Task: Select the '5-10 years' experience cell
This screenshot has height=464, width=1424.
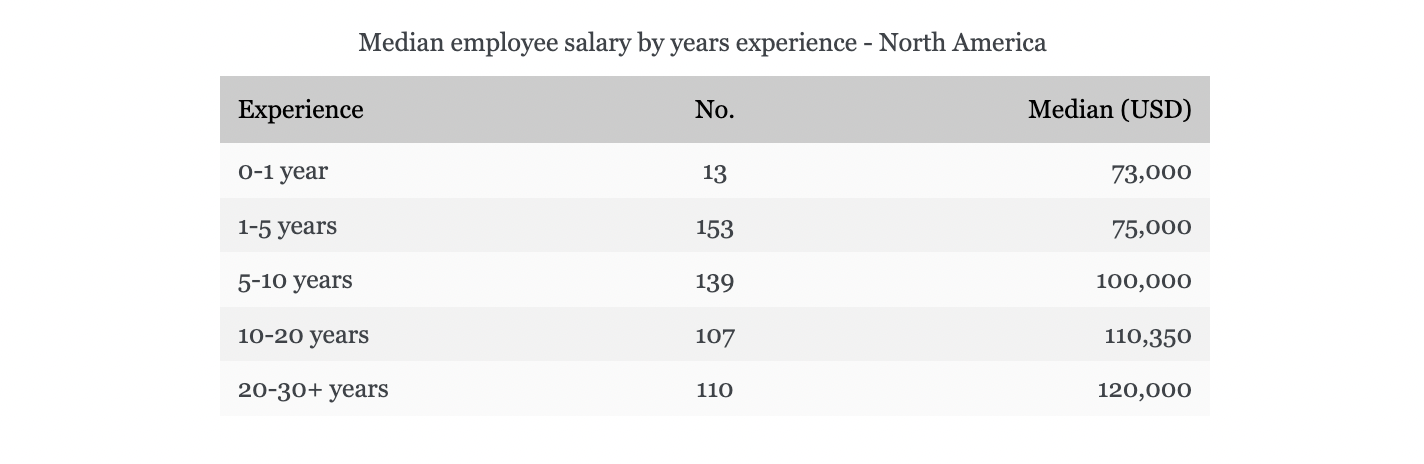Action: point(295,281)
